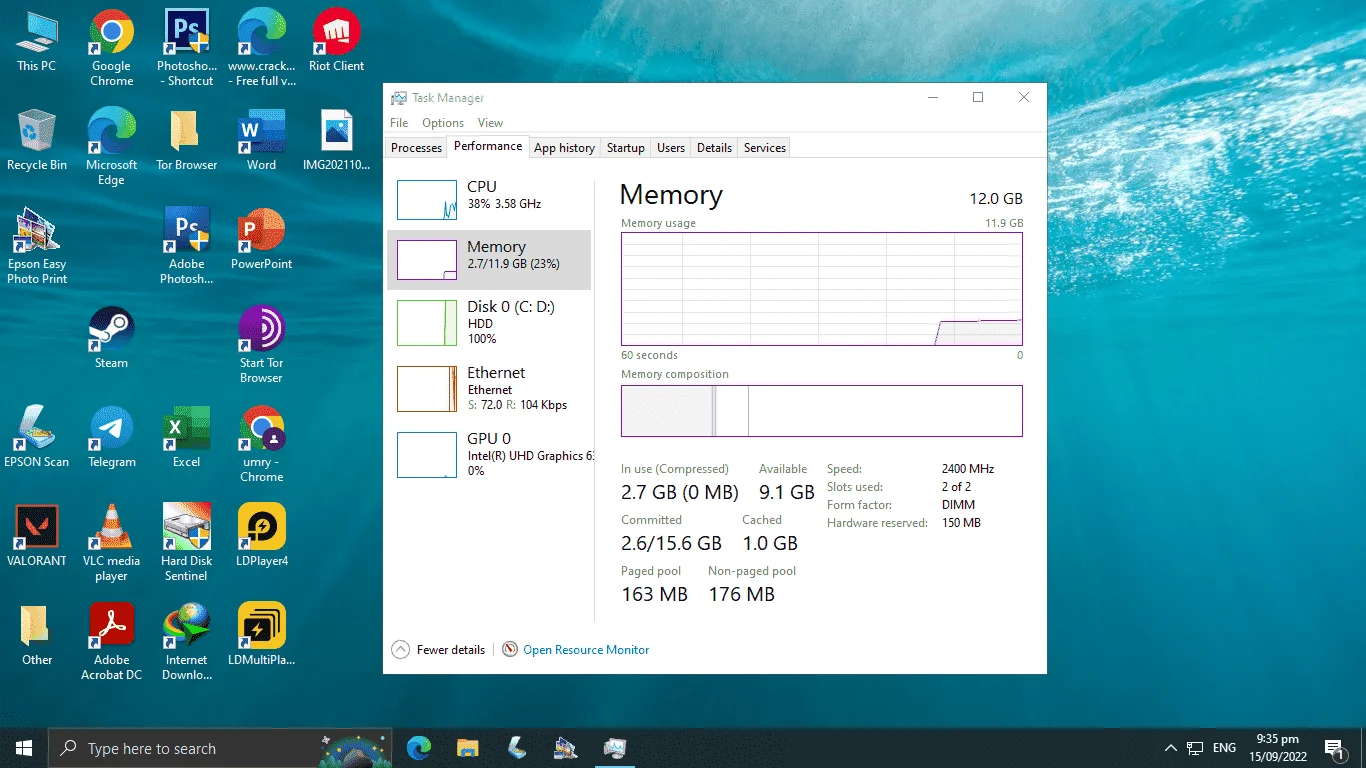The width and height of the screenshot is (1366, 768).
Task: Select the IMG202110 image file icon
Action: 336,140
